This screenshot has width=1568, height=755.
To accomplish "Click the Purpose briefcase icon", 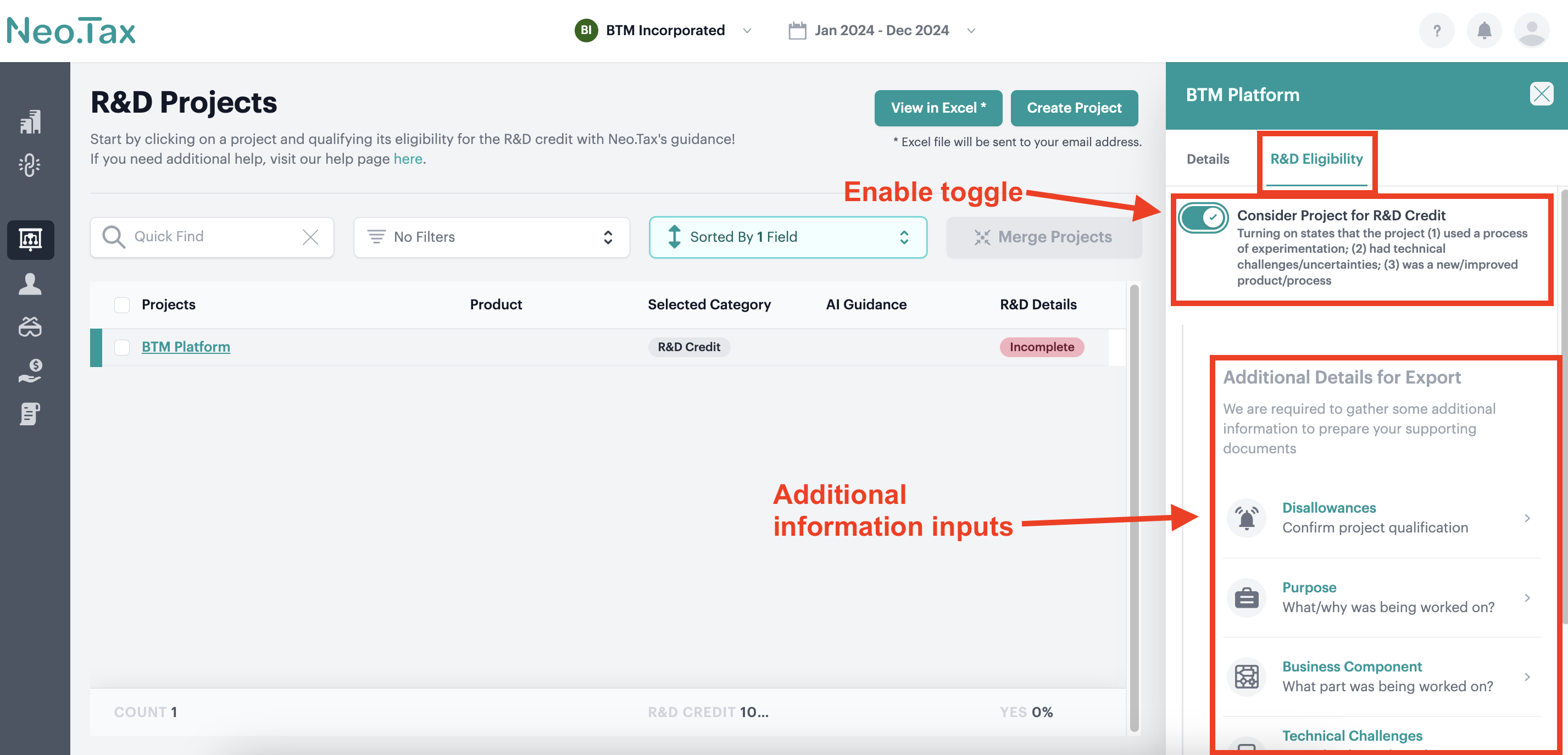I will 1247,598.
